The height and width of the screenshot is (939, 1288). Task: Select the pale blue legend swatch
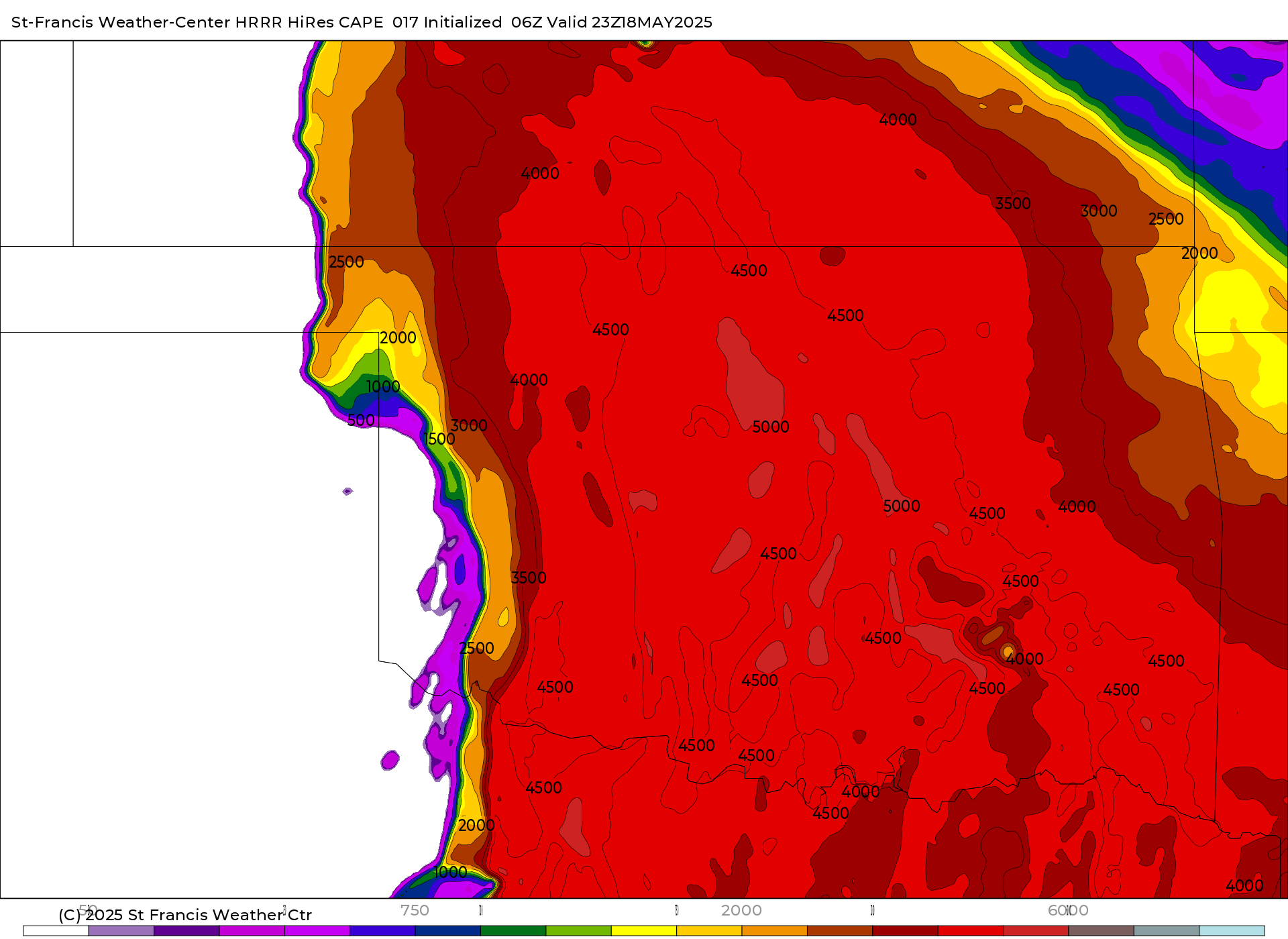tap(1232, 931)
